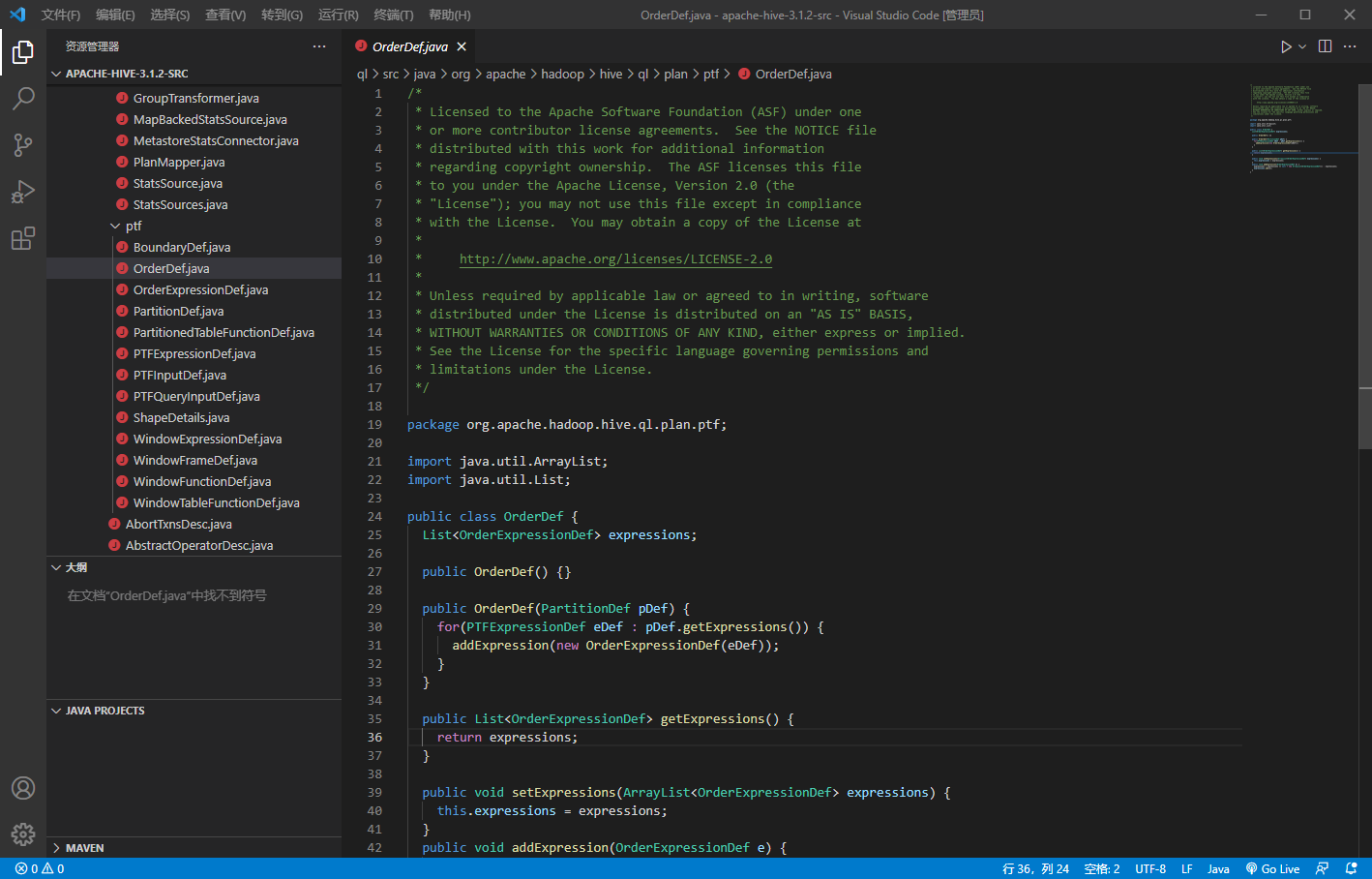This screenshot has width=1372, height=879.
Task: Open editor More Actions ellipsis
Action: coord(1350,46)
